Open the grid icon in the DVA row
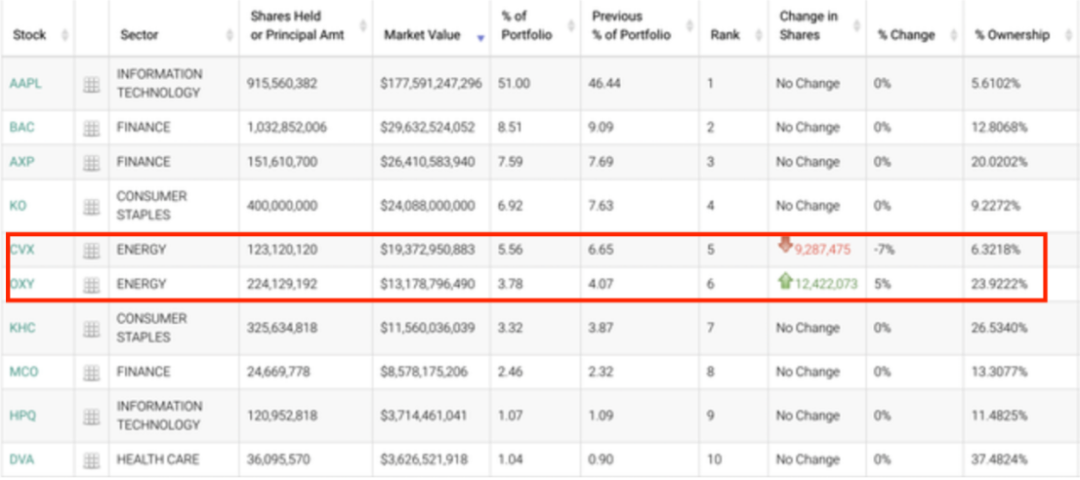Image resolution: width=1080 pixels, height=480 pixels. pyautogui.click(x=91, y=460)
